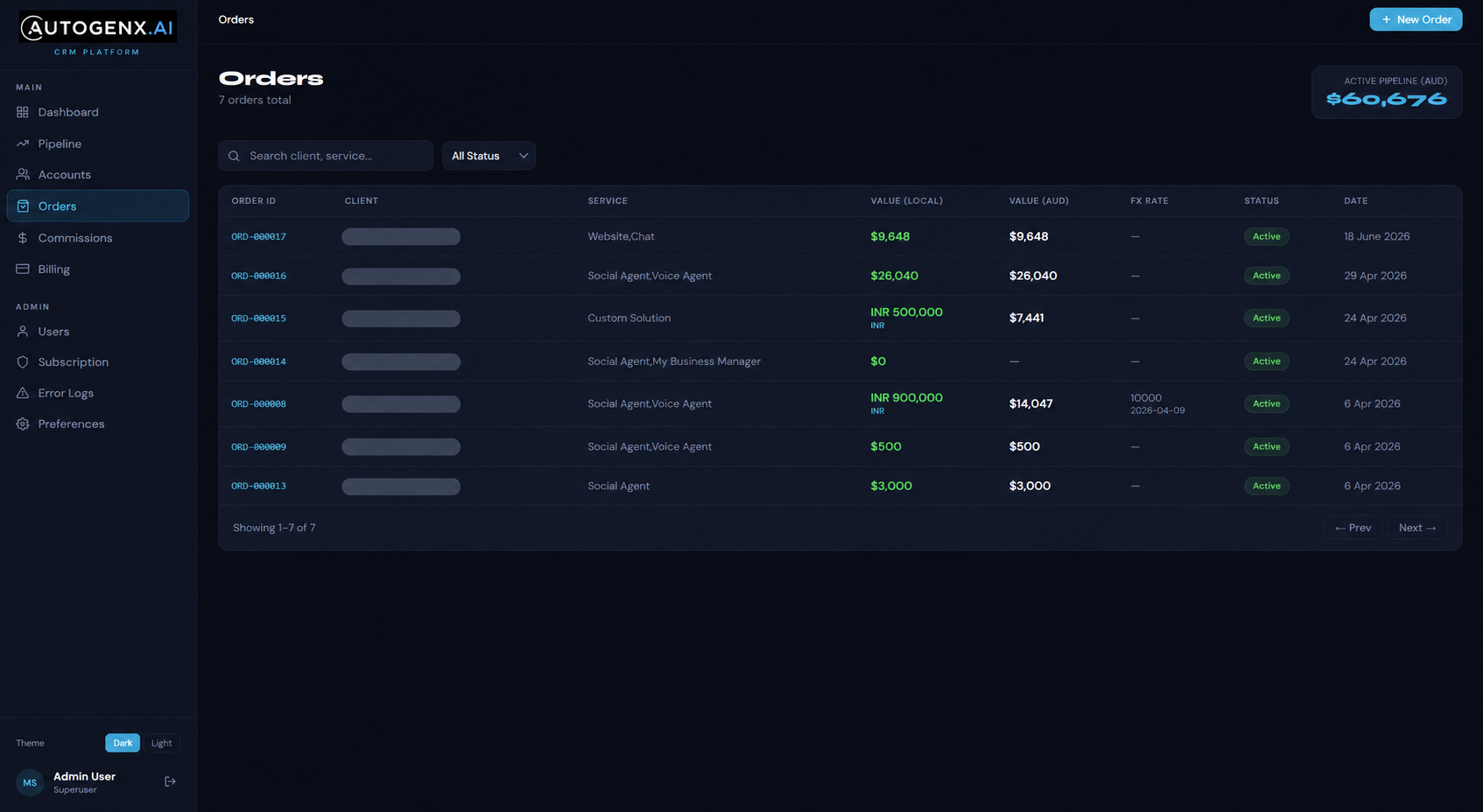Open Billing from sidebar
Screen dimensions: 1483x812
coord(98,269)
